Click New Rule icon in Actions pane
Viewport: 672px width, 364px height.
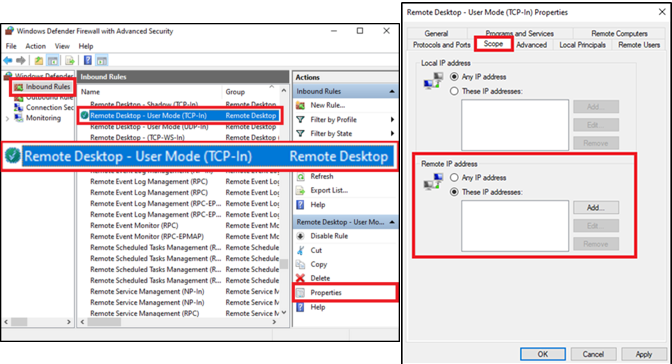pyautogui.click(x=300, y=105)
